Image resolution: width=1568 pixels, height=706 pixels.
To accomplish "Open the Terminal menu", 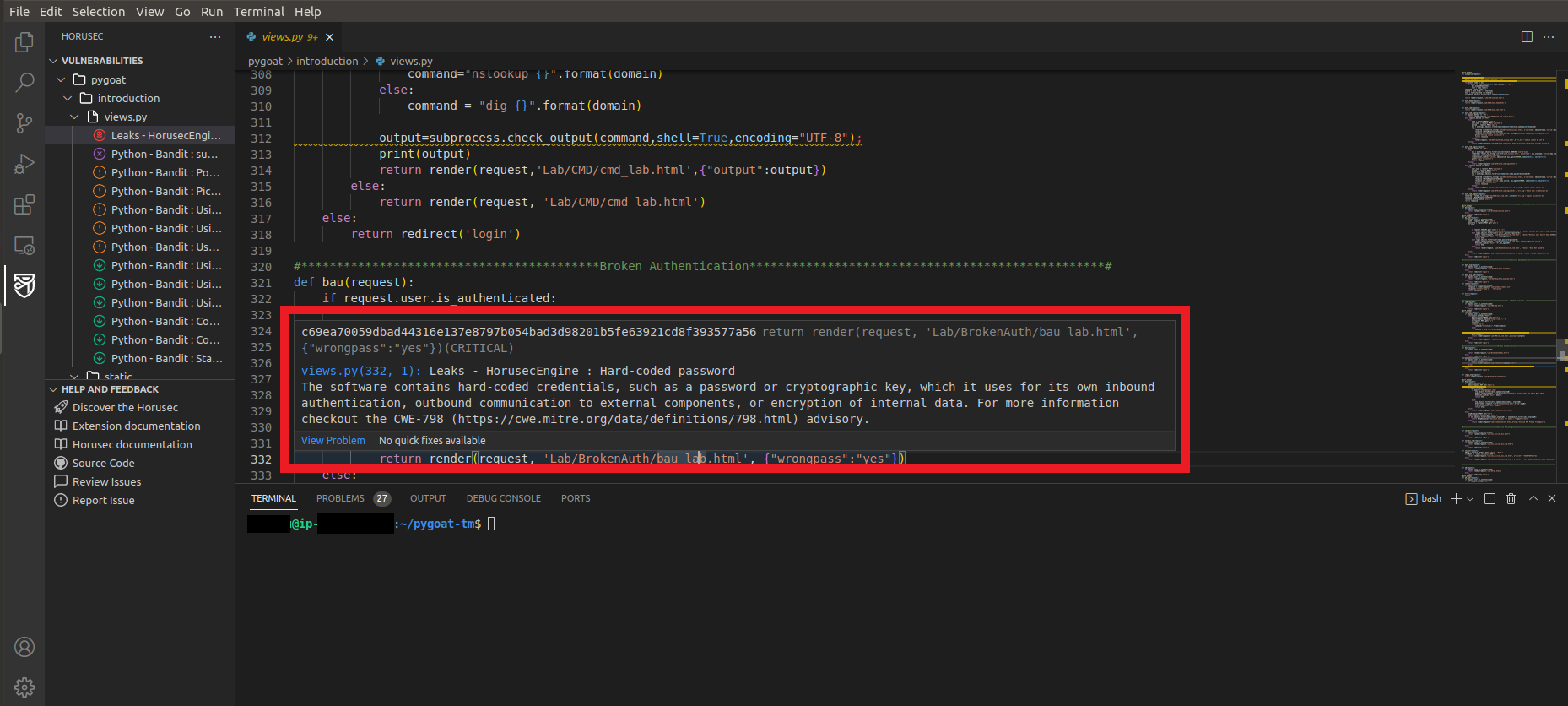I will 259,11.
